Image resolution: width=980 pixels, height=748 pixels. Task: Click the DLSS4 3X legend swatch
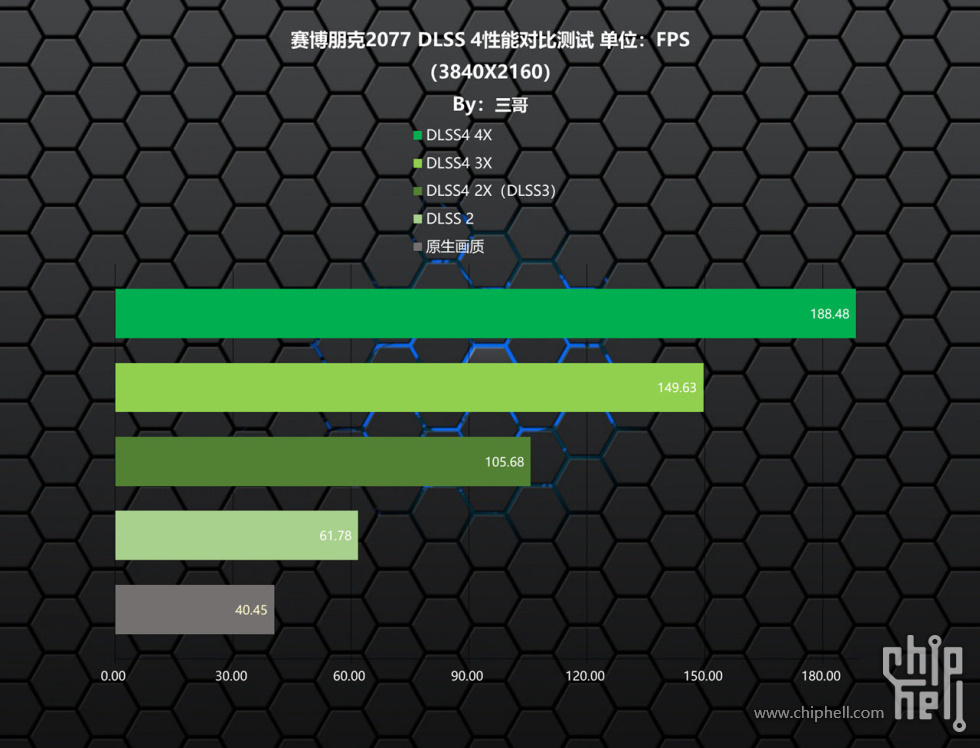[x=418, y=164]
